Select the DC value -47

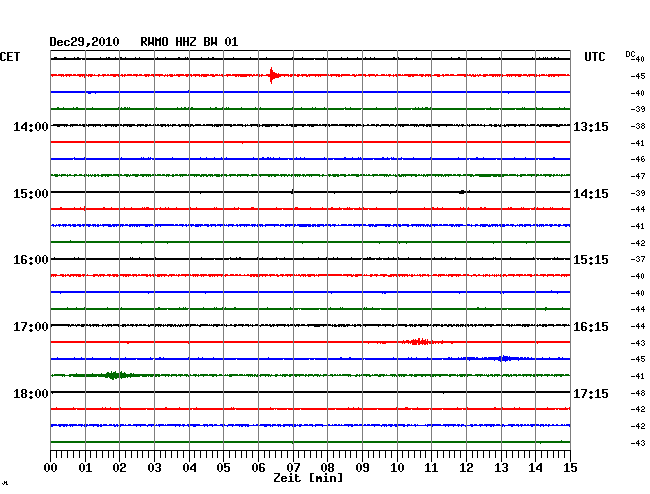point(638,176)
